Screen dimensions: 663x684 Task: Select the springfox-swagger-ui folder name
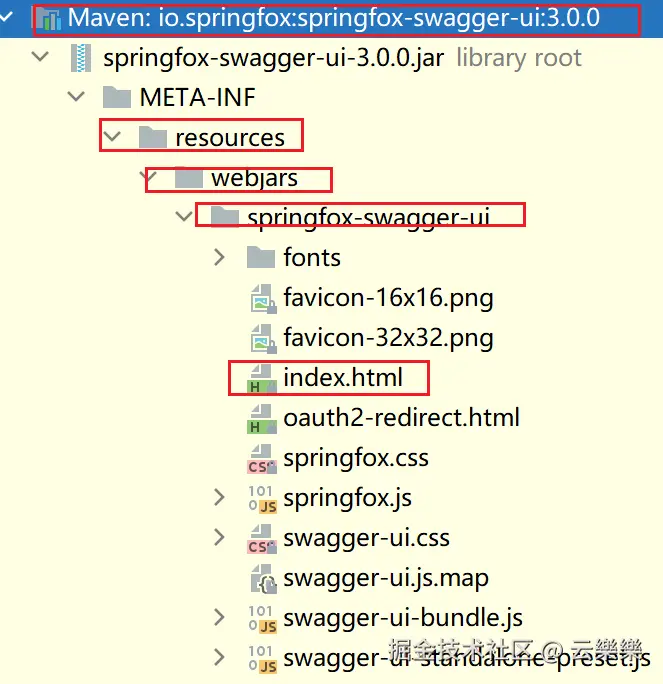(x=369, y=217)
